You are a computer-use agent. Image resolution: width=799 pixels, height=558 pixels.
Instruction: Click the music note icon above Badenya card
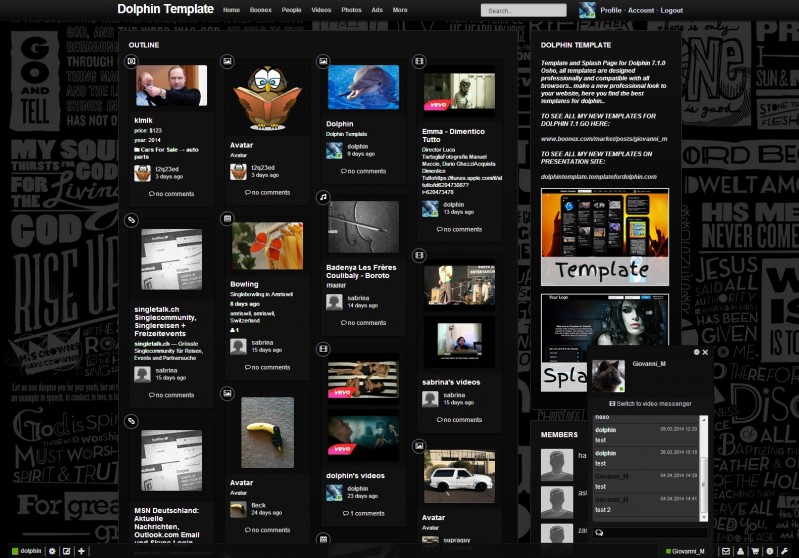coord(323,197)
